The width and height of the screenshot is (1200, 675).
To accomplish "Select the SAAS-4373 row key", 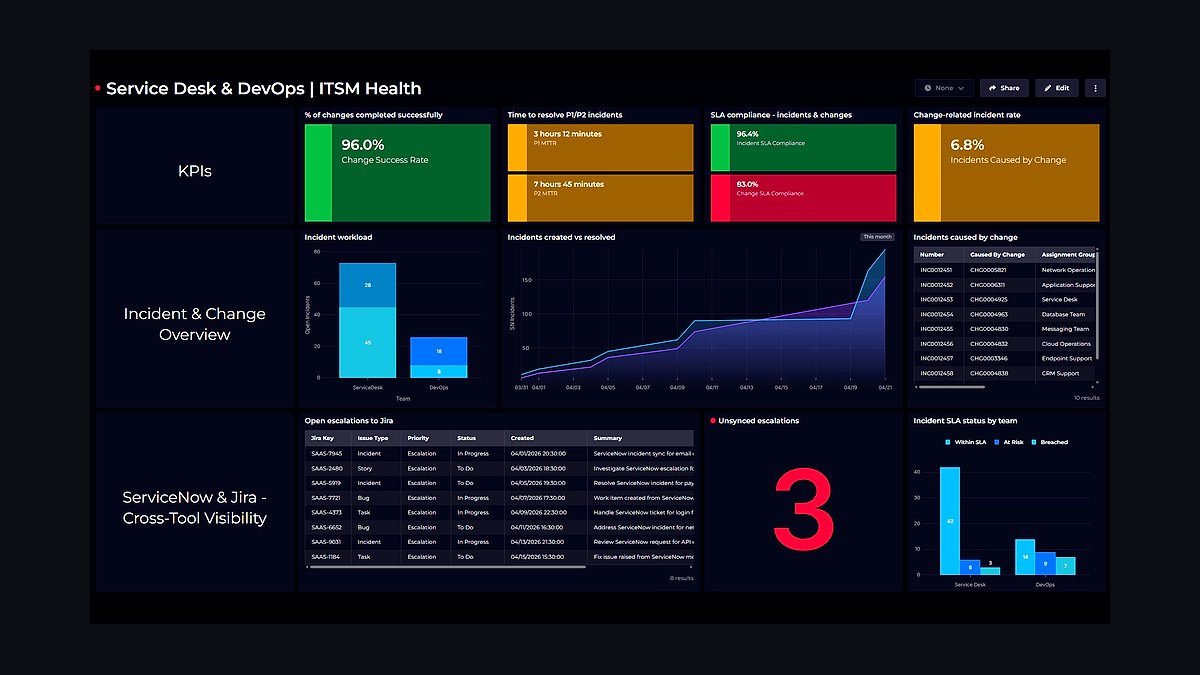I will 326,512.
